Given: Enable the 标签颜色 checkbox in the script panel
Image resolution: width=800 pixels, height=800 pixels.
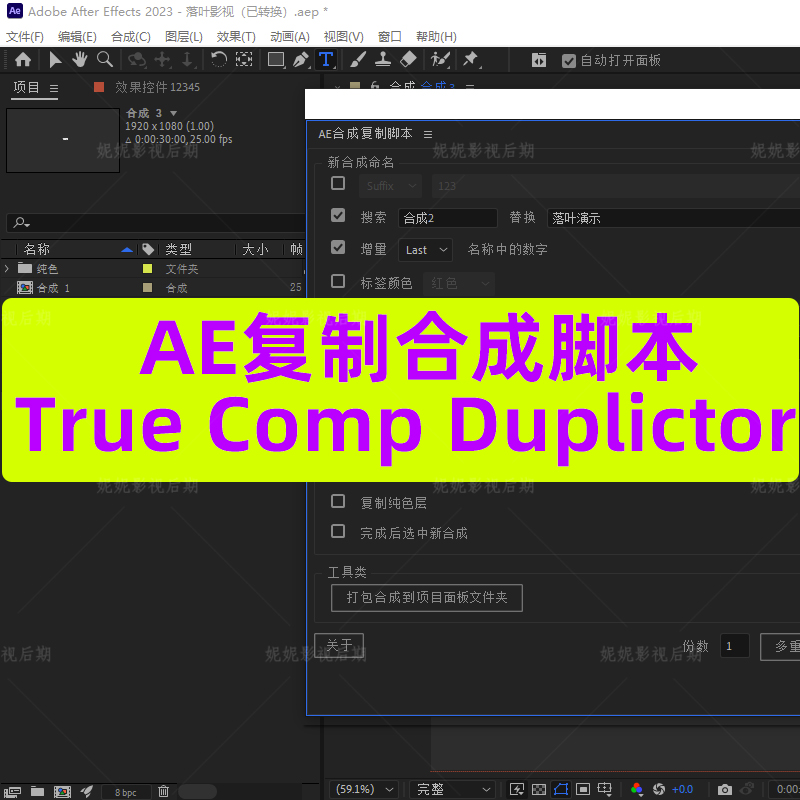Looking at the screenshot, I should tap(338, 281).
